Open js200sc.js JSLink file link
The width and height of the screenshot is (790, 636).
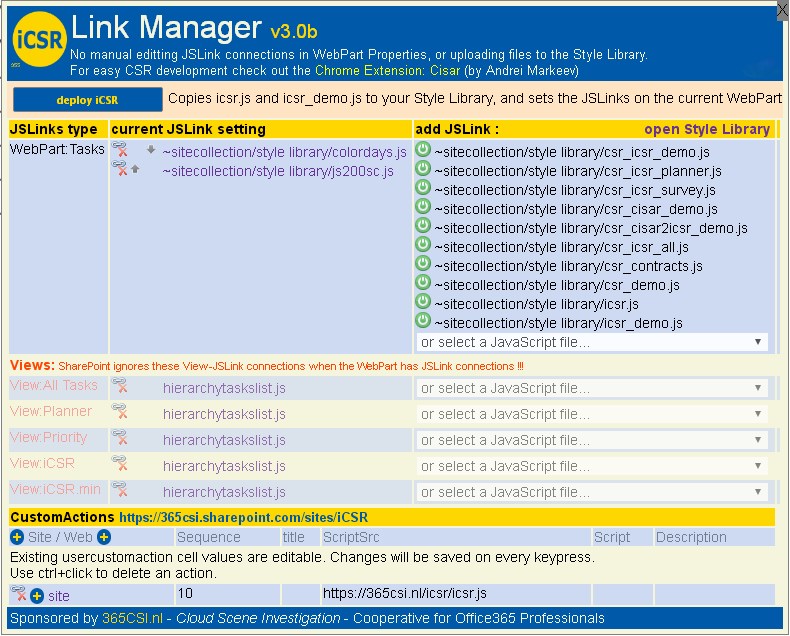278,171
